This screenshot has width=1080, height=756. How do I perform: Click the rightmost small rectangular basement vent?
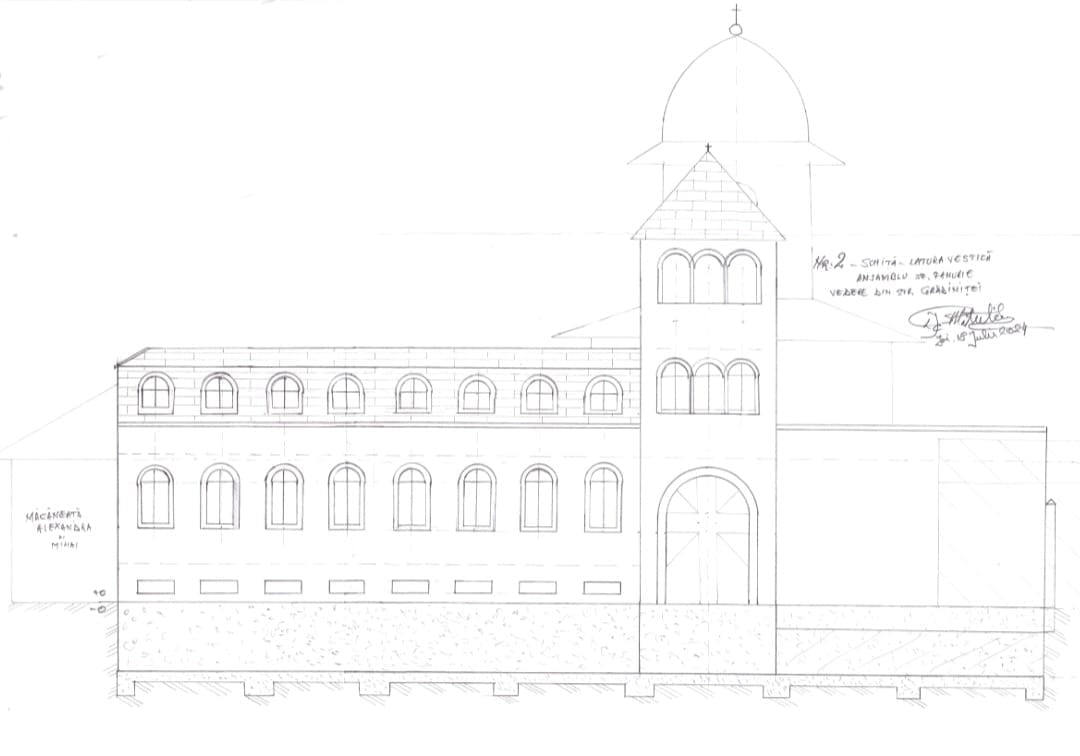tap(602, 588)
